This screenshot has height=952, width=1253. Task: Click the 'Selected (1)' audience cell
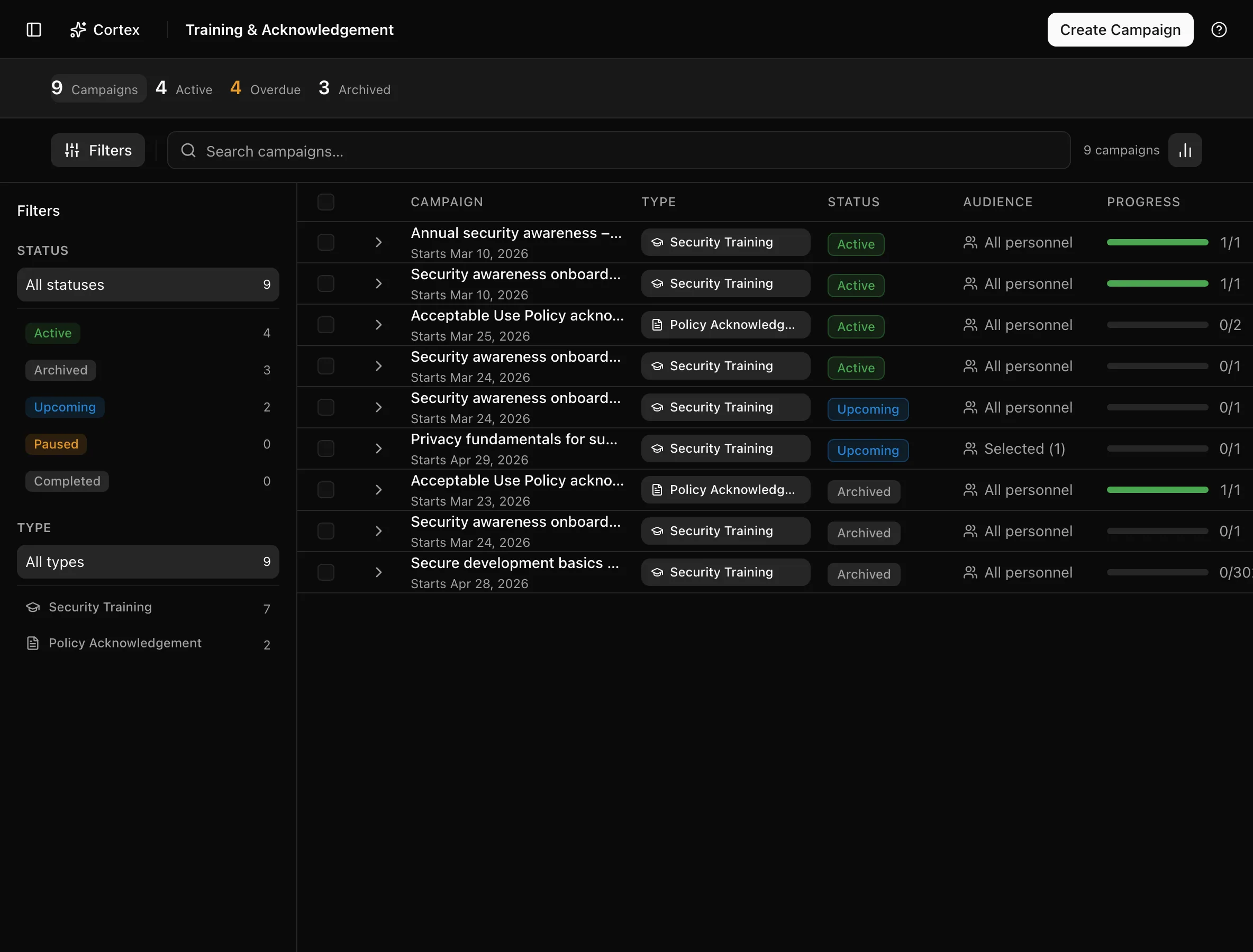pos(1014,449)
